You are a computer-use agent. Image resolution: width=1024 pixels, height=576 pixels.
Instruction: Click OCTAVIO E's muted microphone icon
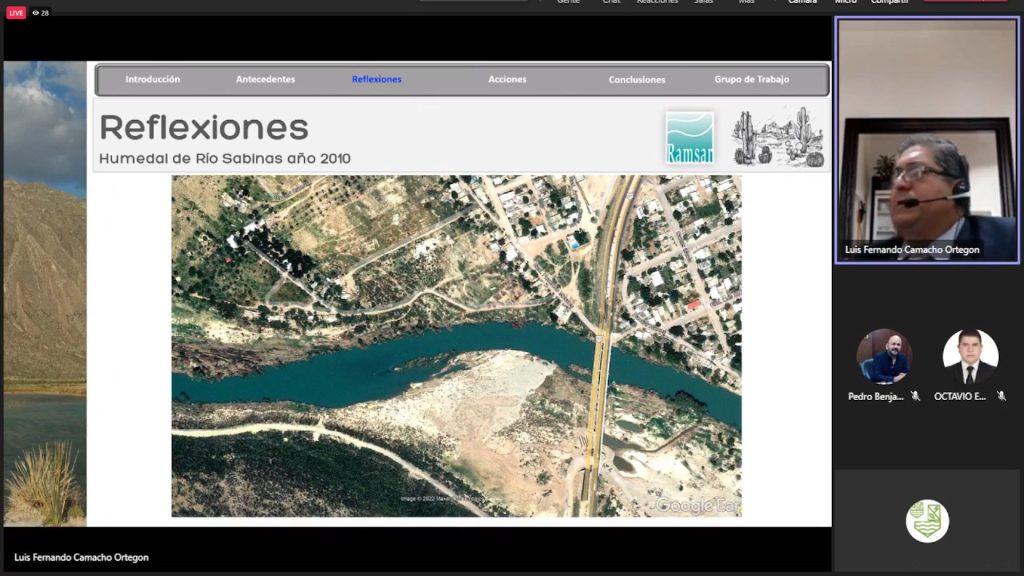pos(1001,396)
